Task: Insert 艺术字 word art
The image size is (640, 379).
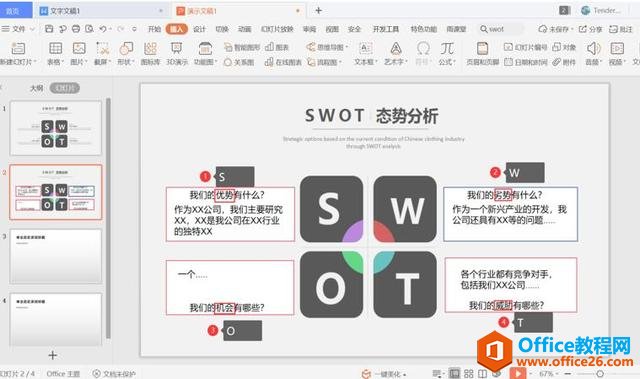Action: [396, 53]
